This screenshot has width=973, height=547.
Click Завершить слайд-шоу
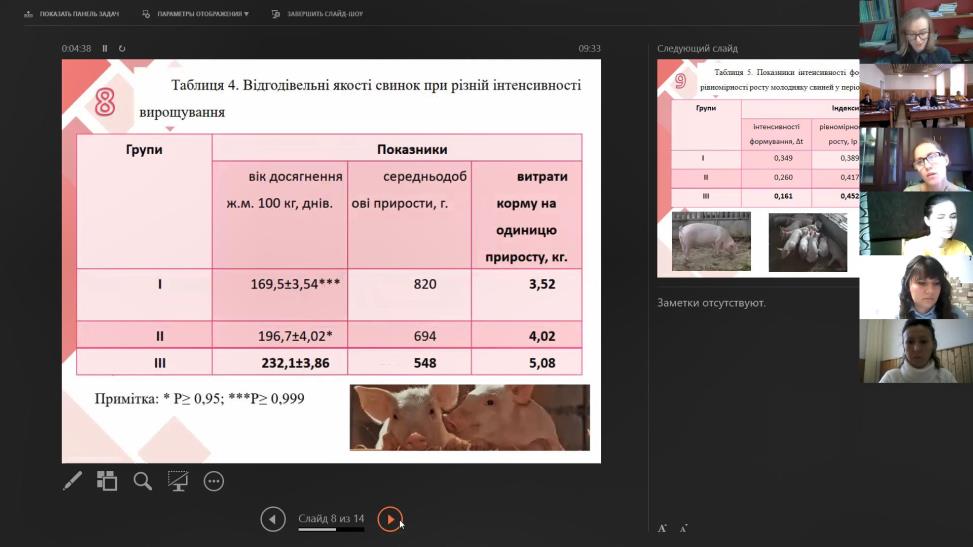pyautogui.click(x=313, y=15)
